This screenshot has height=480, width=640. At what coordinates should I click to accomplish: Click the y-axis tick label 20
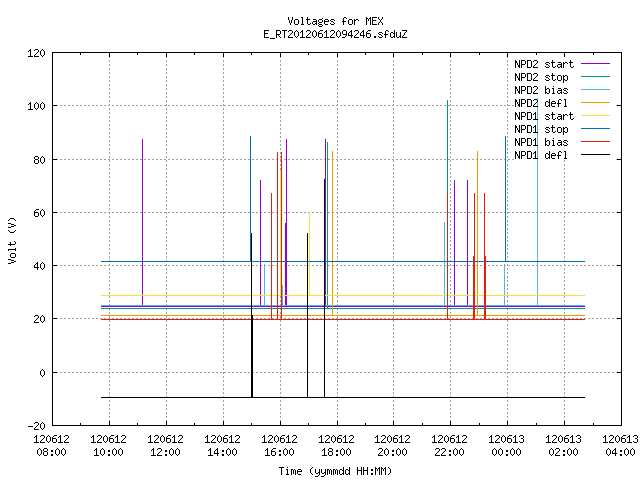click(40, 319)
